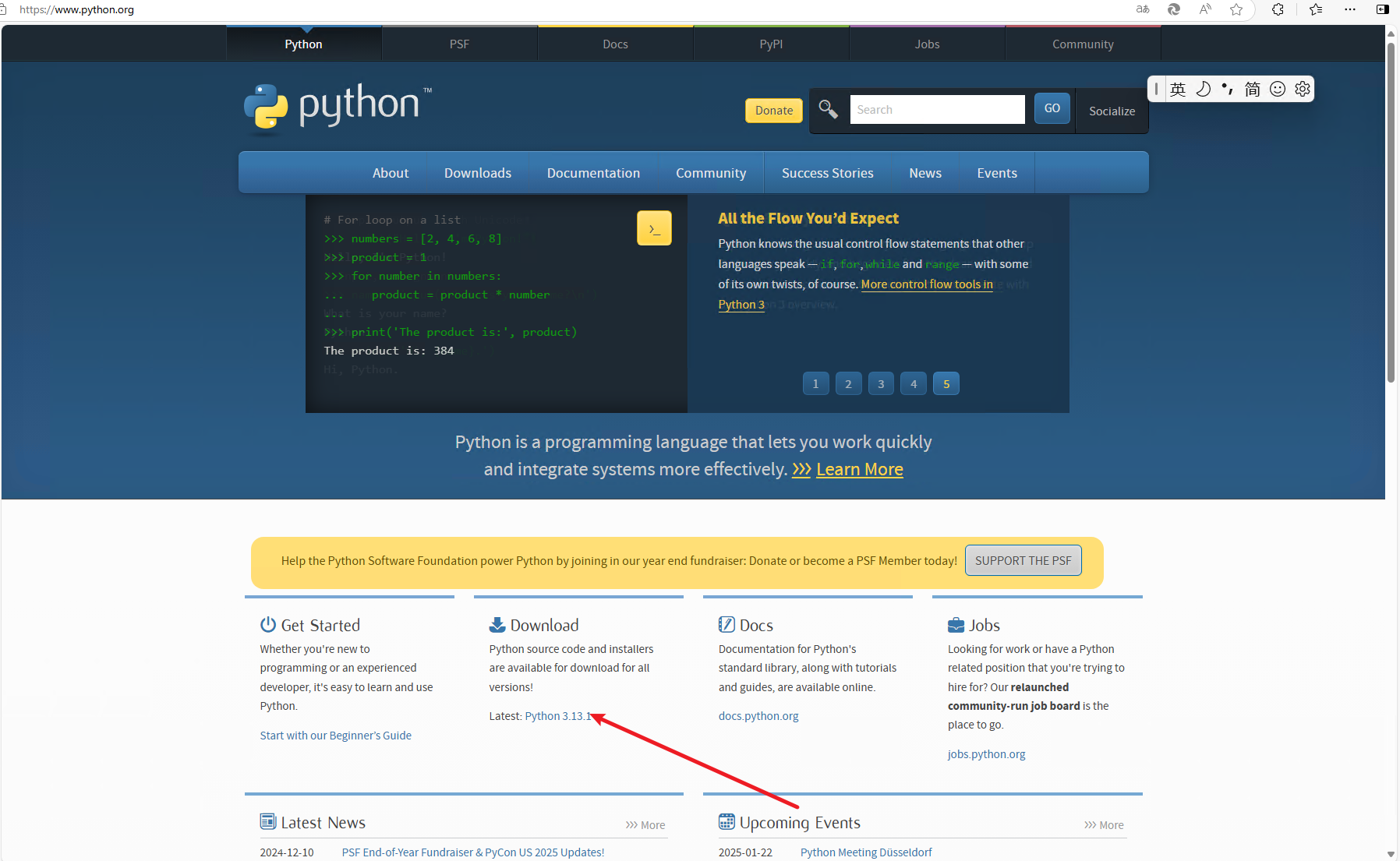The width and height of the screenshot is (1400, 861).
Task: Open the News navigation menu
Action: [925, 173]
